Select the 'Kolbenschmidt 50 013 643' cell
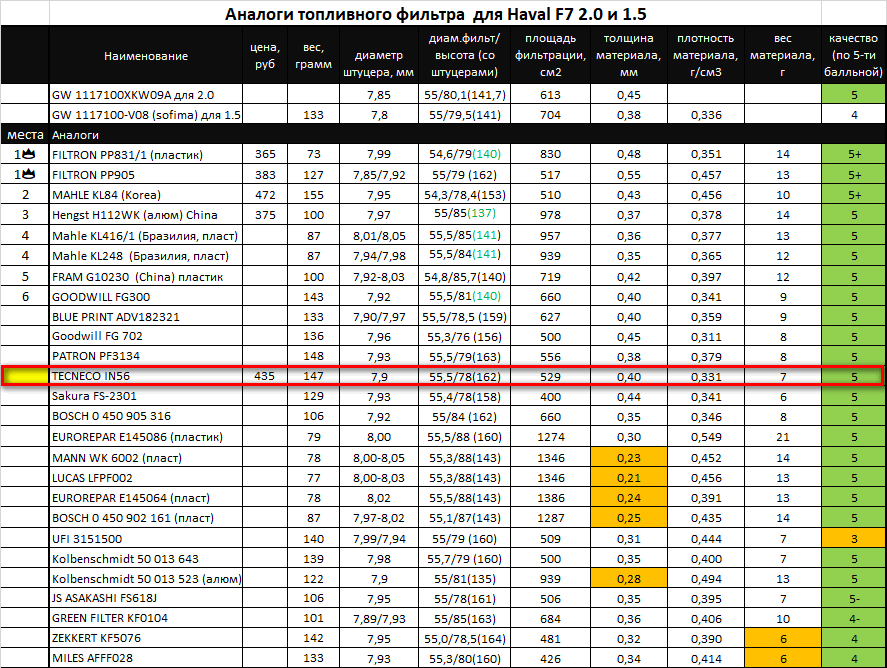Viewport: 887px width, 668px height. coord(146,559)
